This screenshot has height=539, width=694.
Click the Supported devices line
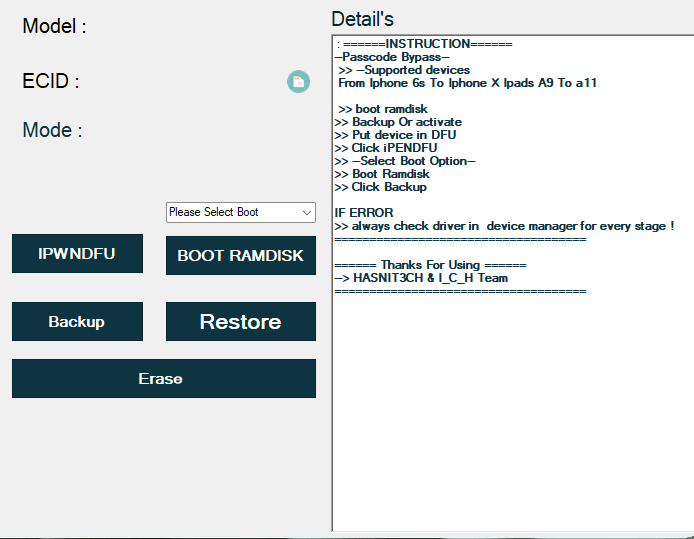[404, 70]
